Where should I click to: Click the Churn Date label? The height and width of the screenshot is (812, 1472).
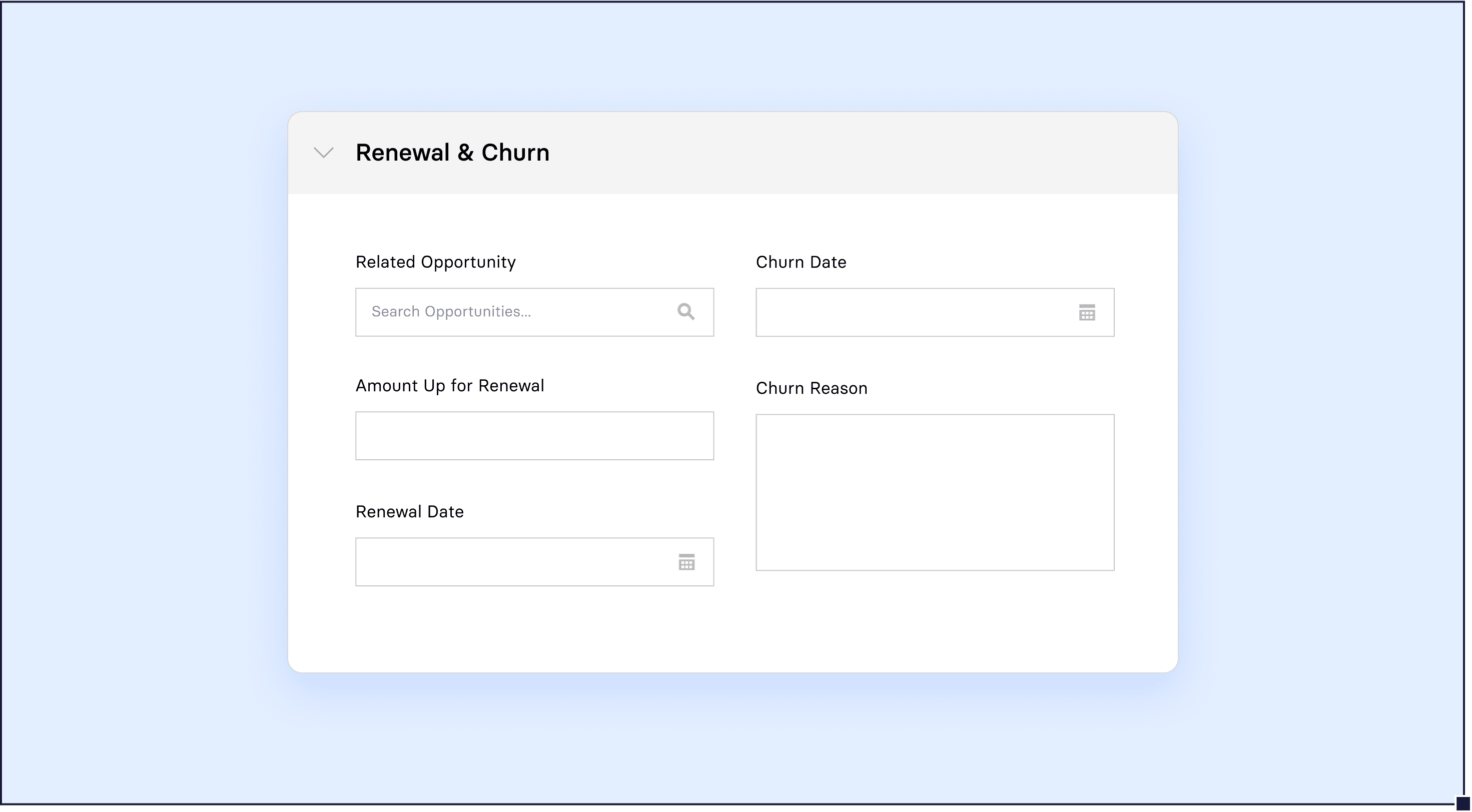[x=801, y=262]
